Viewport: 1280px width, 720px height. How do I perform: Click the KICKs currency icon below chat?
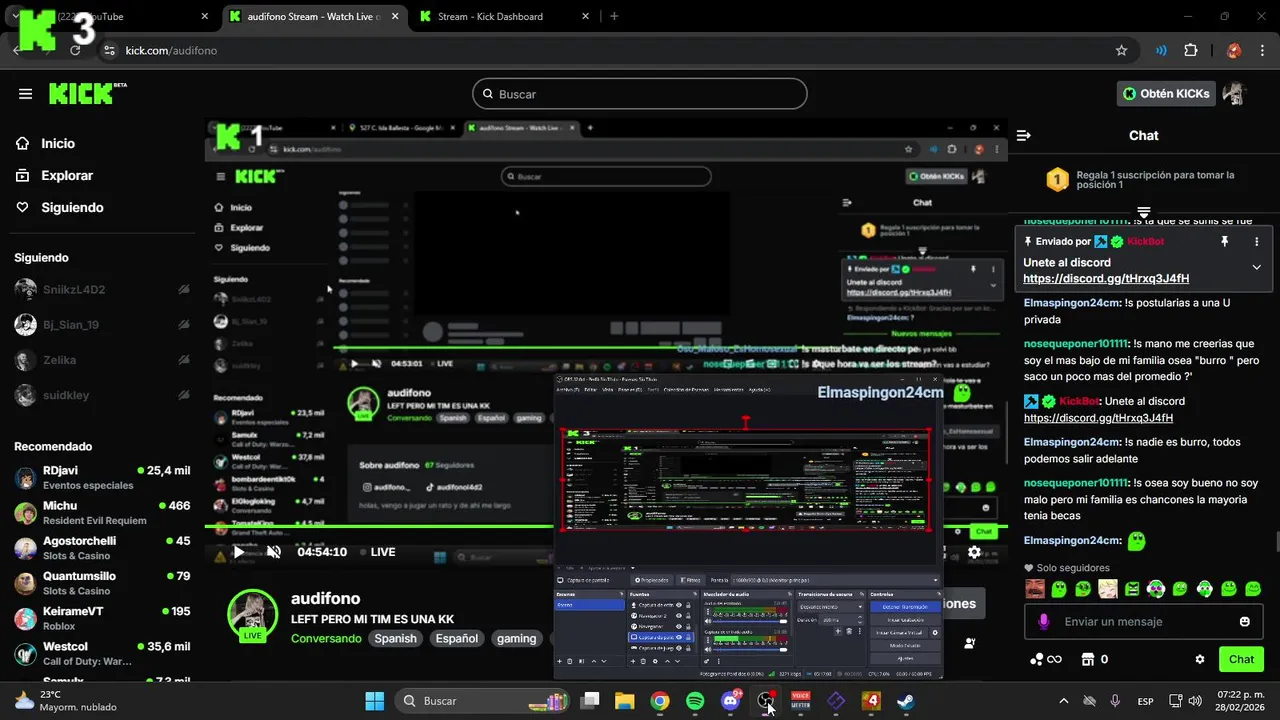point(1037,659)
